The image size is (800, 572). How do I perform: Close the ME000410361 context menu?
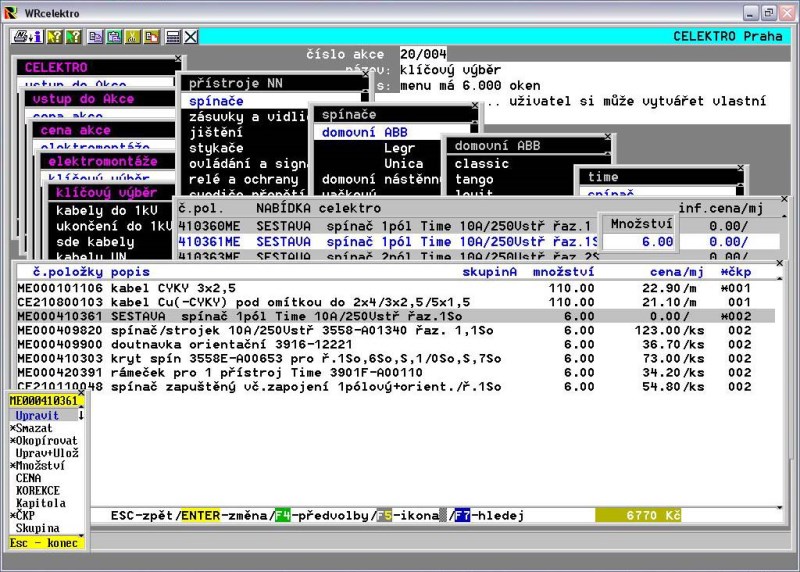[x=81, y=392]
